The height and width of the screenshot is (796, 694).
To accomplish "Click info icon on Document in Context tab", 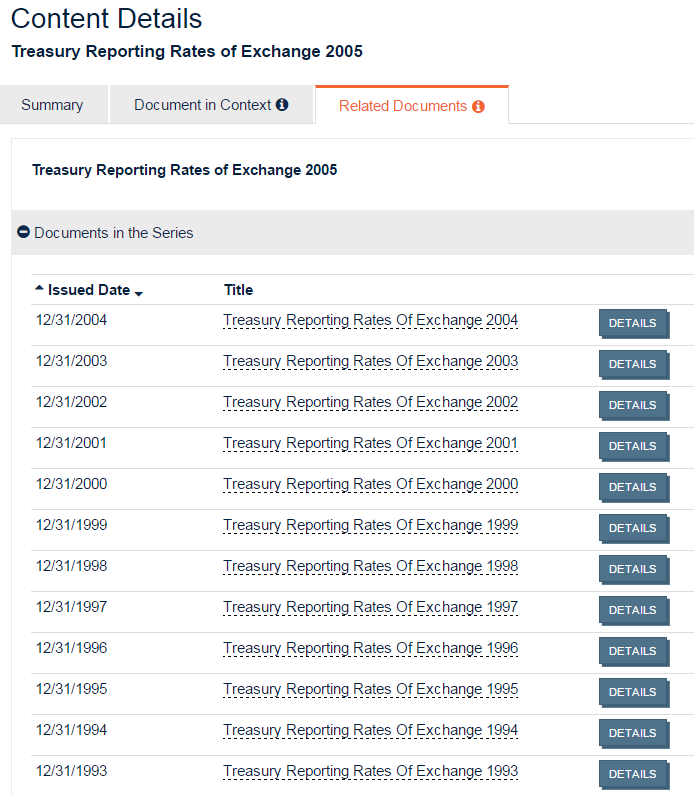I will 282,105.
